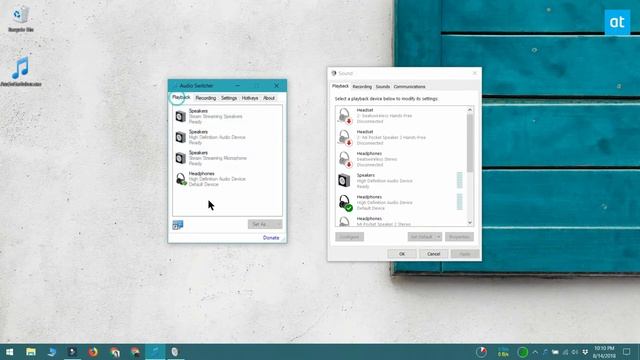Click scroll up arrow in Sound device list
Image resolution: width=640 pixels, height=360 pixels.
pyautogui.click(x=470, y=110)
